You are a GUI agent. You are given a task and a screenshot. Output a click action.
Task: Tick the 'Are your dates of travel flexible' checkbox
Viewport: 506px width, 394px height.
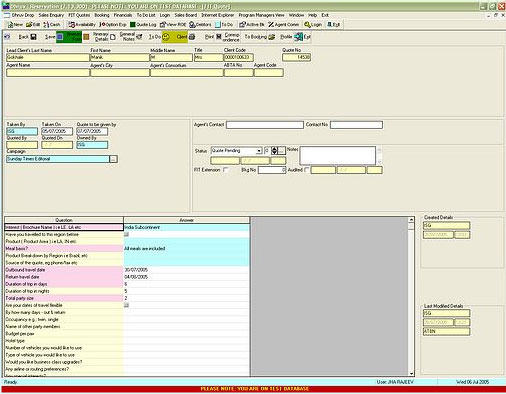click(x=126, y=305)
